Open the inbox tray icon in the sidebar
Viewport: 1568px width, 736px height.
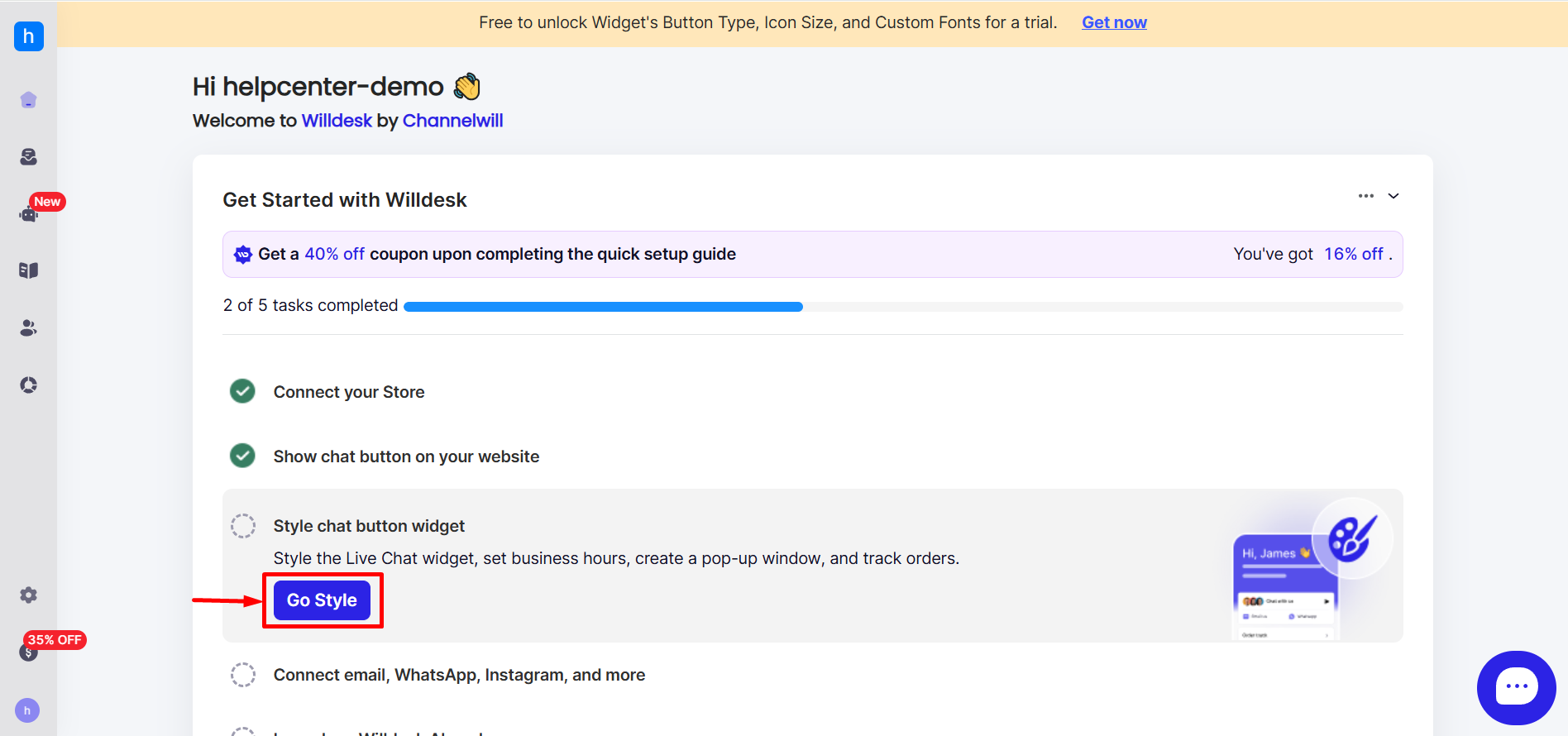pyautogui.click(x=29, y=157)
